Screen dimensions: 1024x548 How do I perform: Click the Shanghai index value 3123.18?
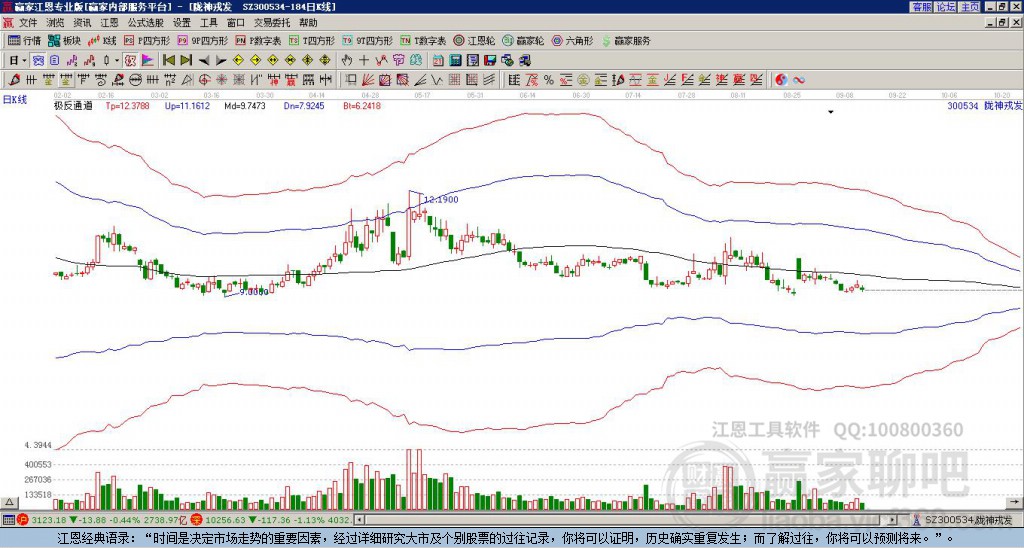point(48,520)
